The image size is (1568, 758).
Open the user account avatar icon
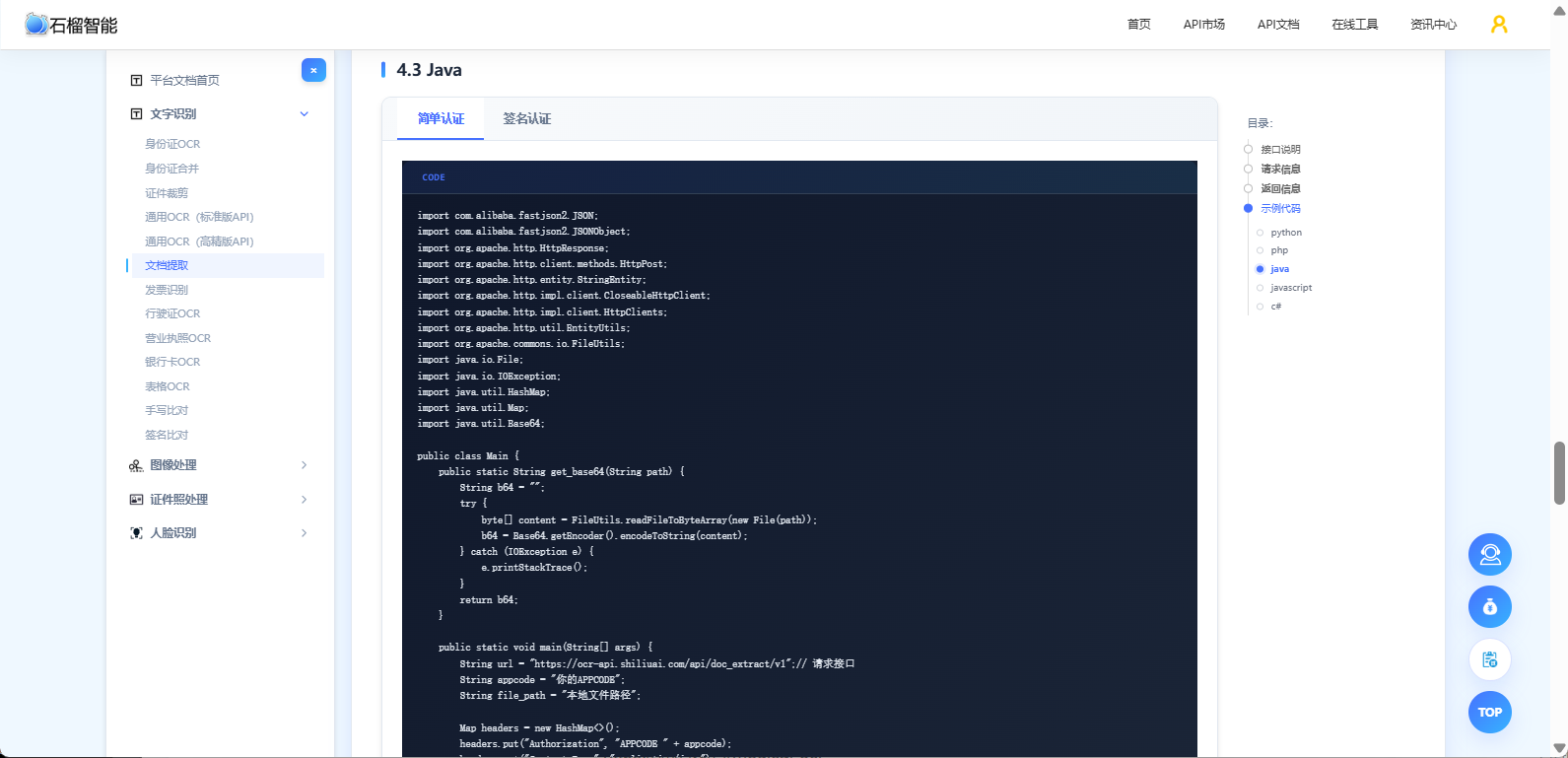coord(1499,25)
